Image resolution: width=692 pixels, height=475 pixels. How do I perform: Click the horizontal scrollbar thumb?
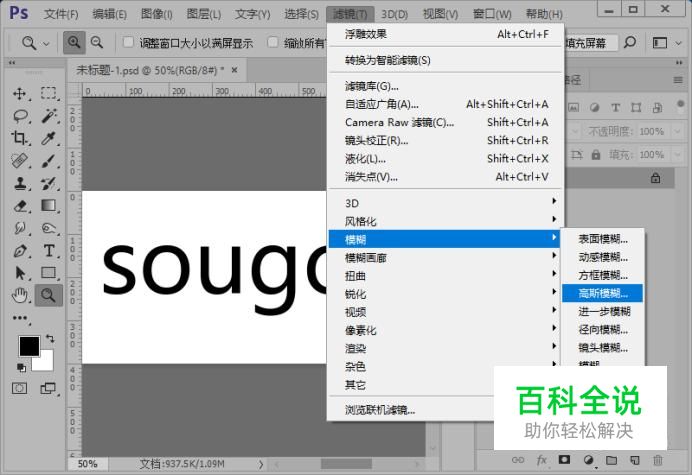pos(346,464)
